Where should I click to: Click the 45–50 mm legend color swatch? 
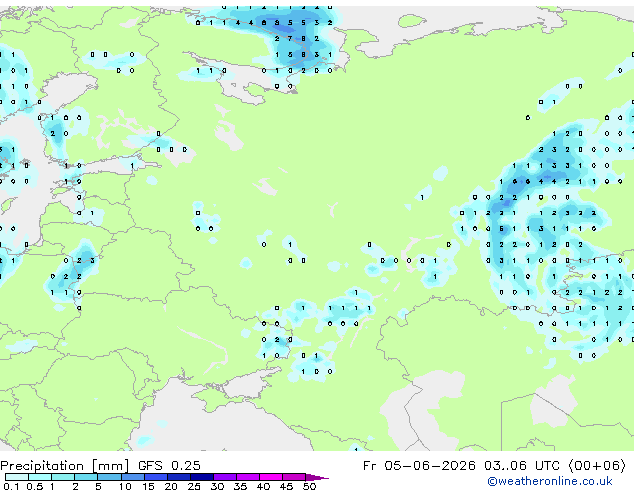point(294,477)
